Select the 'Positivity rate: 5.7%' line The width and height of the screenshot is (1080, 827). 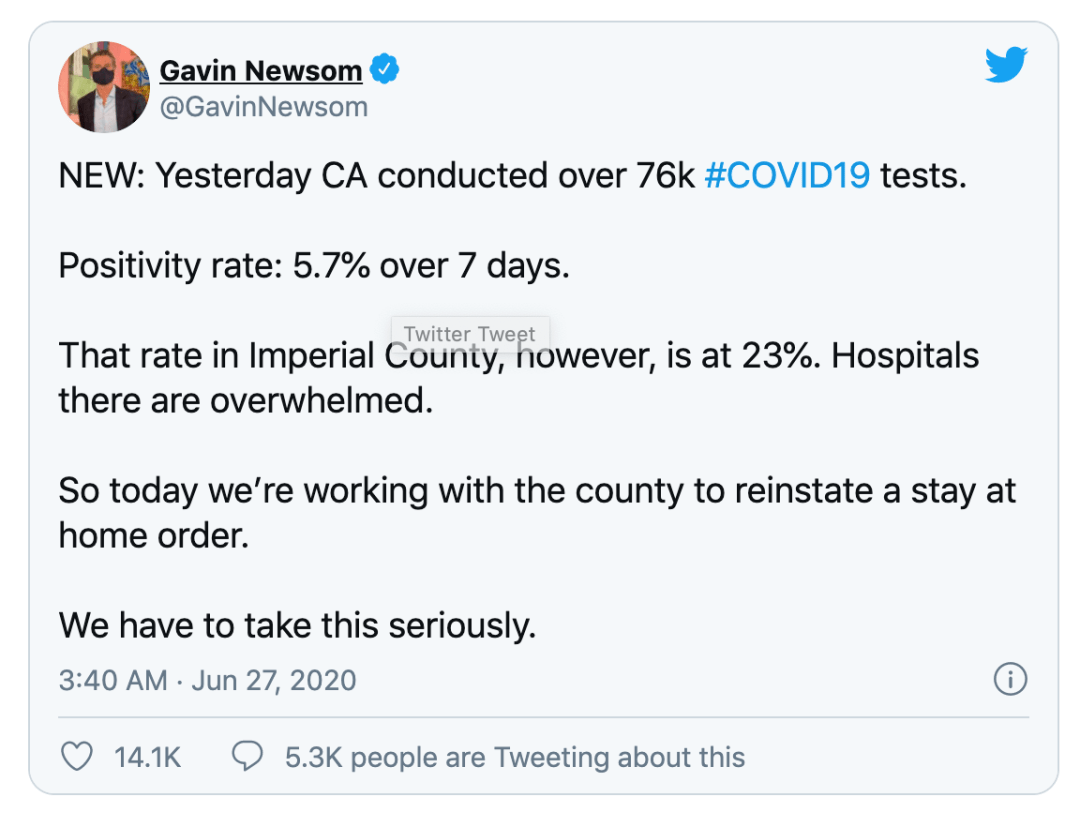click(x=214, y=266)
